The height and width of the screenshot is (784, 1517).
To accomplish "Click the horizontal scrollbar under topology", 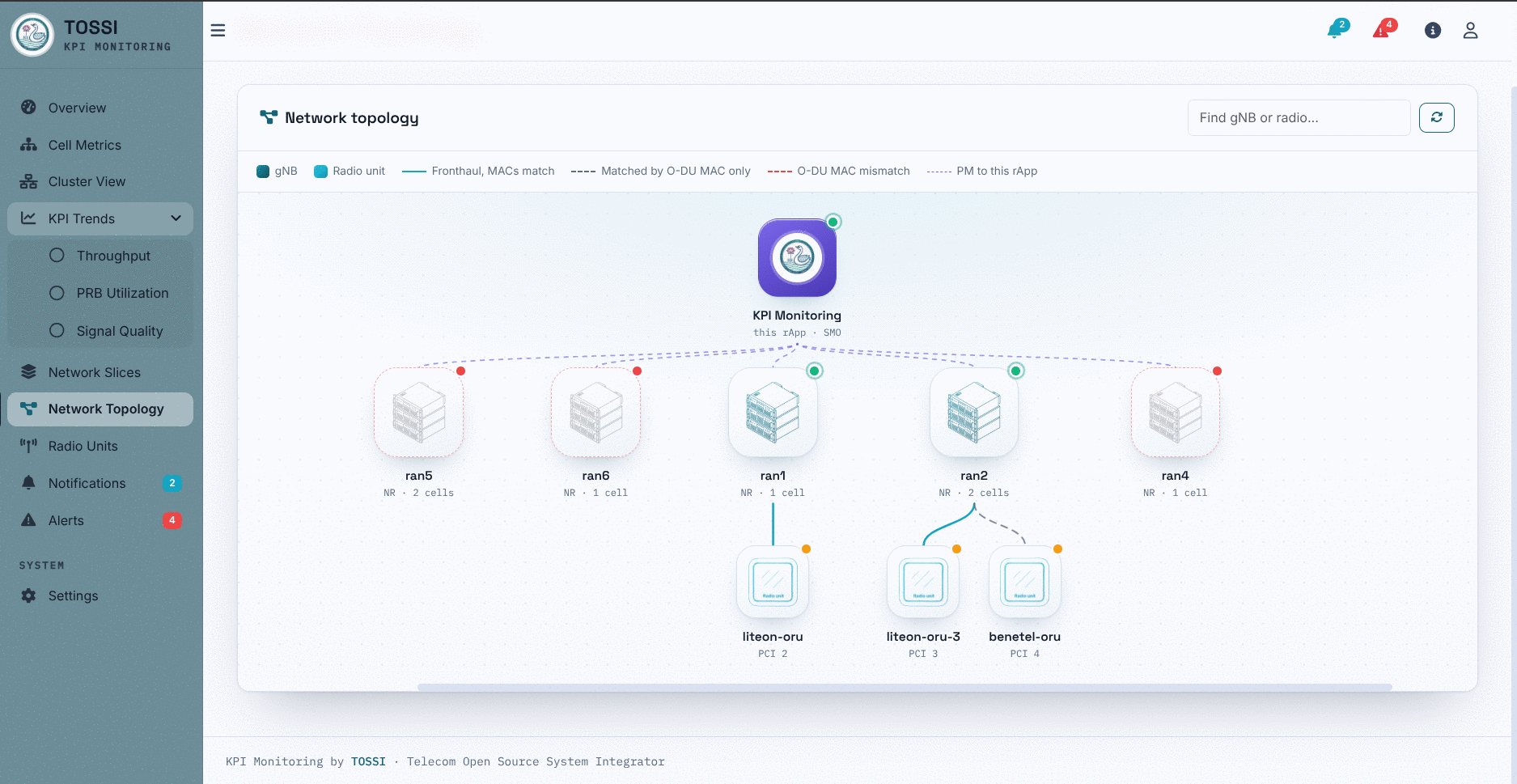I will click(x=905, y=687).
